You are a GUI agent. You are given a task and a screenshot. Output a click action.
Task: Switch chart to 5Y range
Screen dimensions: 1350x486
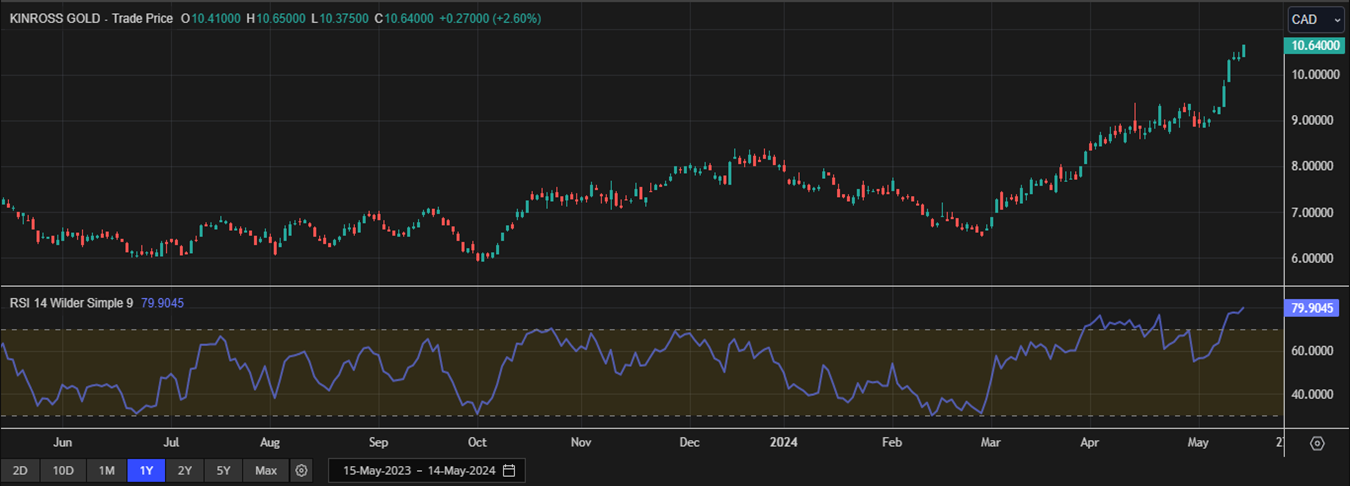click(224, 470)
